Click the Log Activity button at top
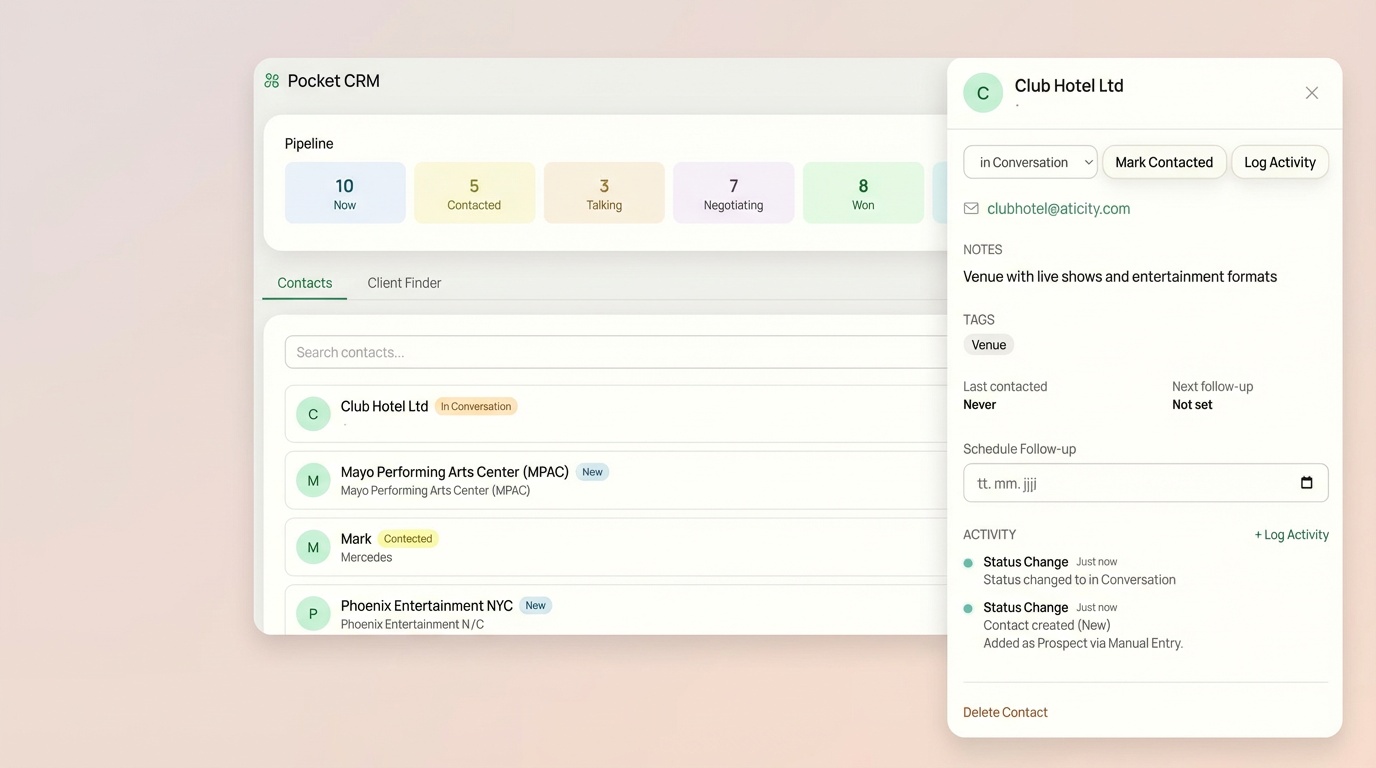 (1279, 162)
